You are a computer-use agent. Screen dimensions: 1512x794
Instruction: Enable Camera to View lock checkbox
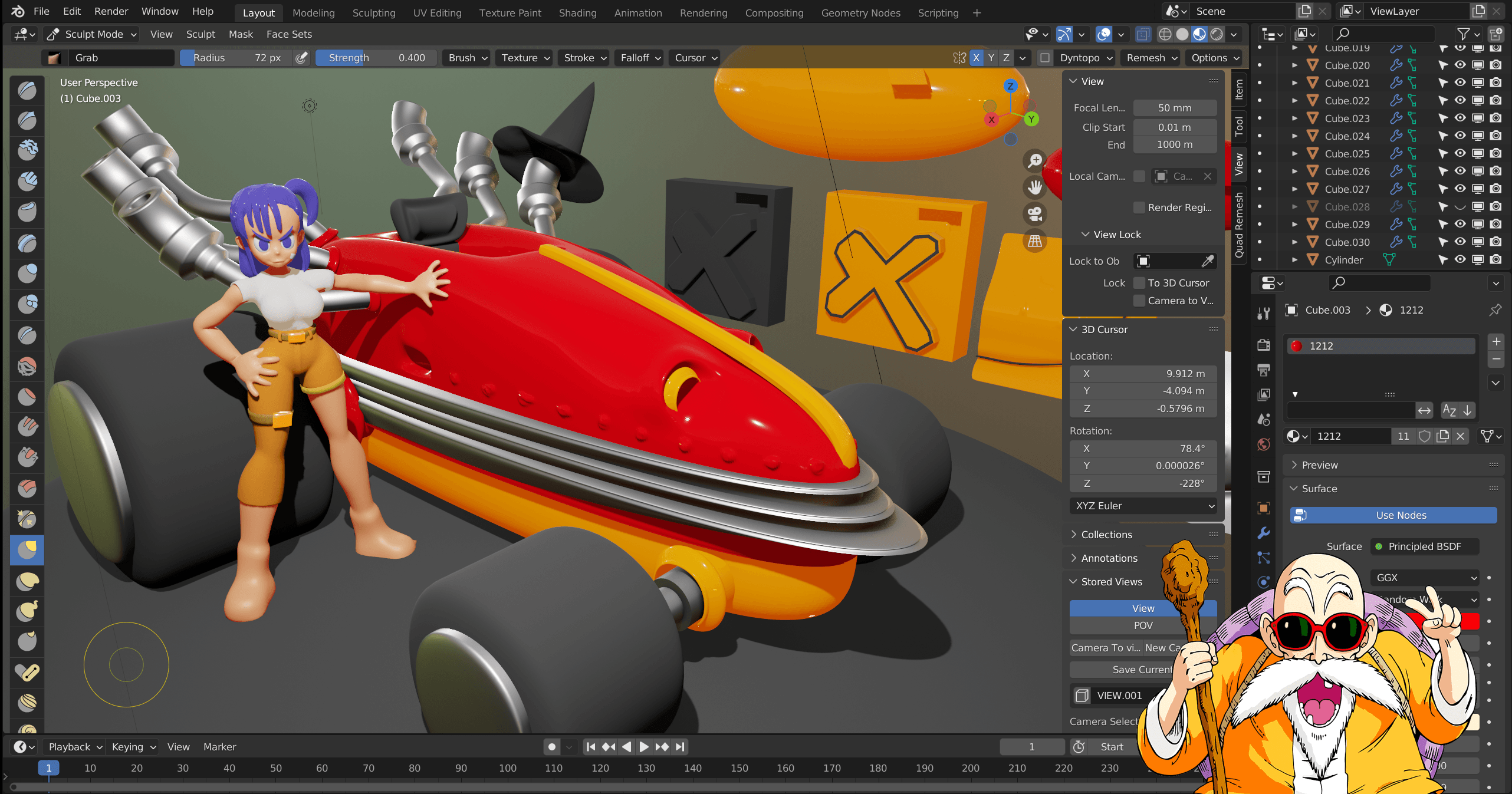(x=1139, y=301)
